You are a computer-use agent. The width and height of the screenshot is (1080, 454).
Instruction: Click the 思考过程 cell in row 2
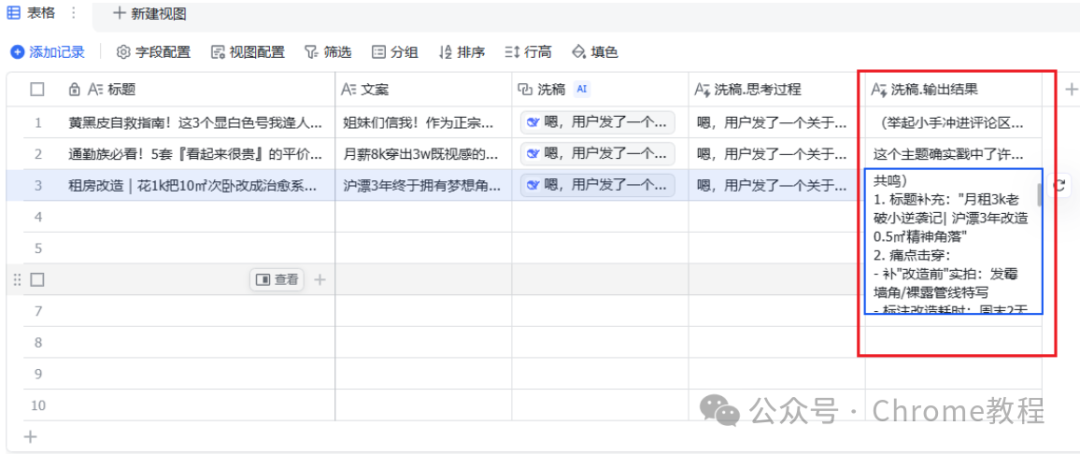(x=777, y=154)
